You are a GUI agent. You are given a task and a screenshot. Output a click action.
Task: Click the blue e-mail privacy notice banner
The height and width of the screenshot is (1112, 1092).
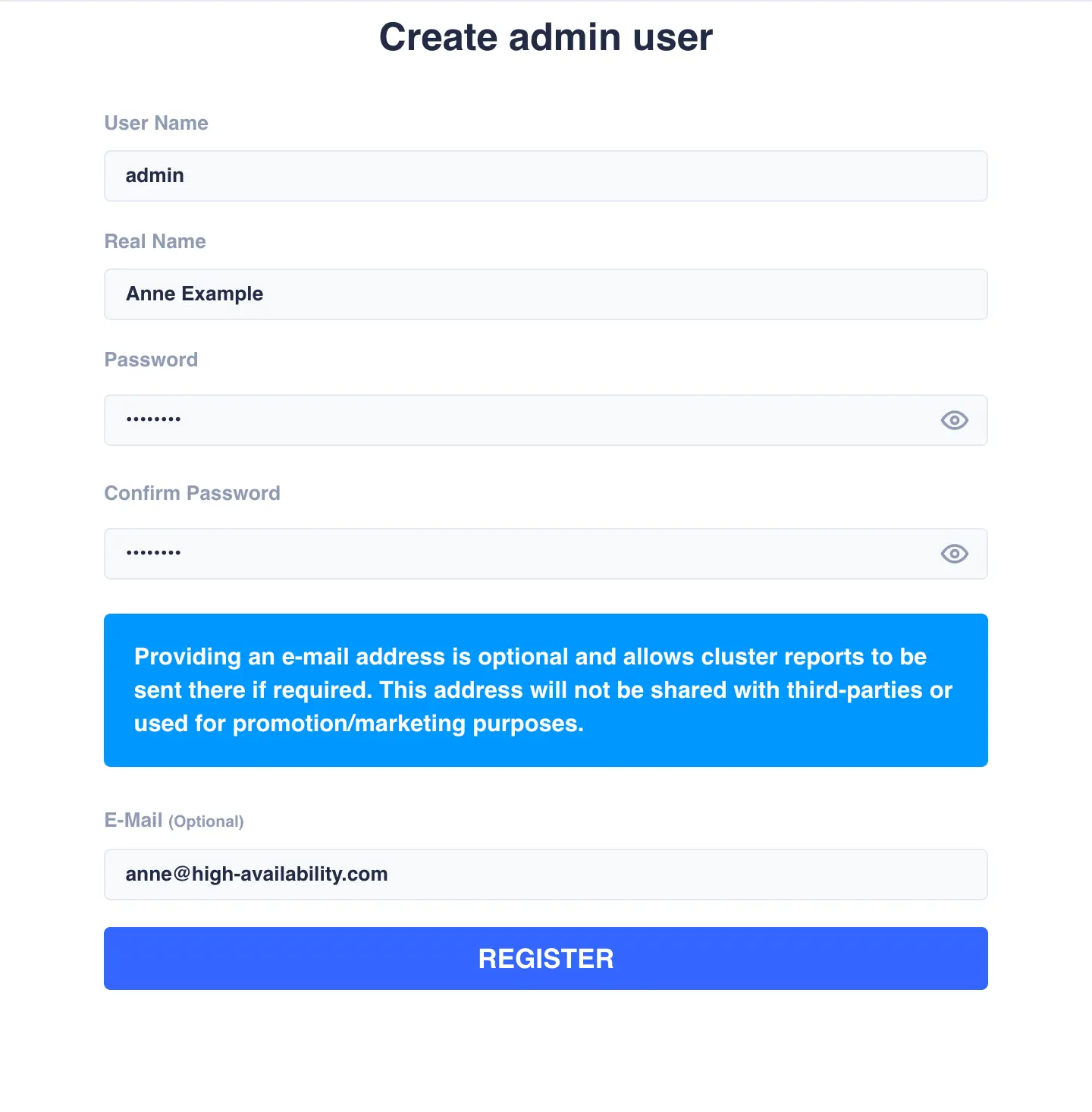[x=546, y=690]
